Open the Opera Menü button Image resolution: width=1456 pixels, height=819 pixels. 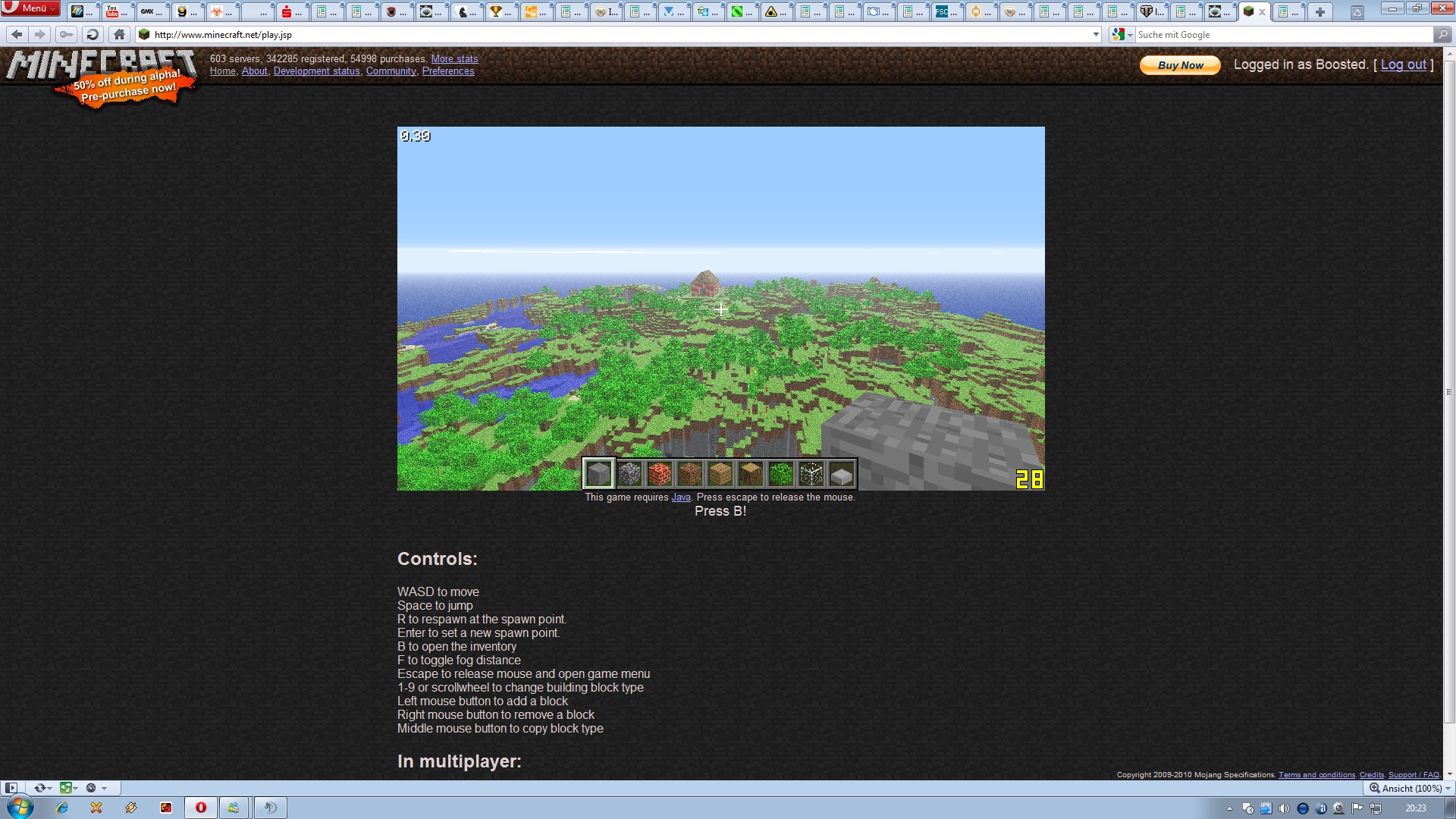[30, 8]
